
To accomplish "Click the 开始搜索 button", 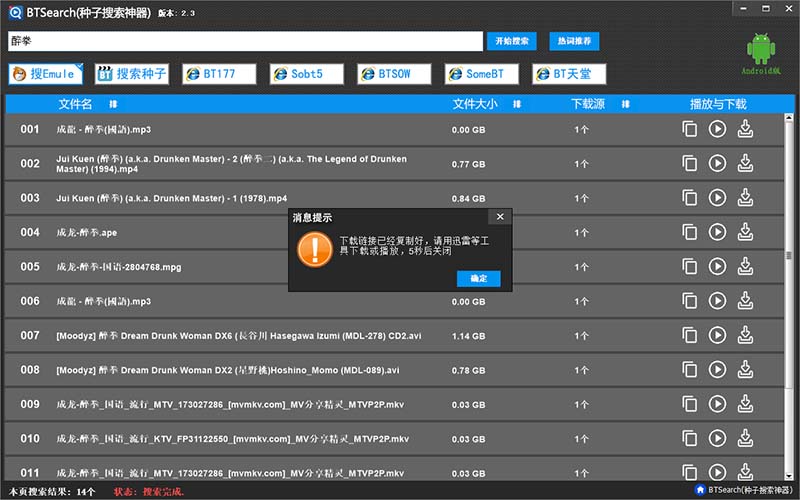I will 513,41.
